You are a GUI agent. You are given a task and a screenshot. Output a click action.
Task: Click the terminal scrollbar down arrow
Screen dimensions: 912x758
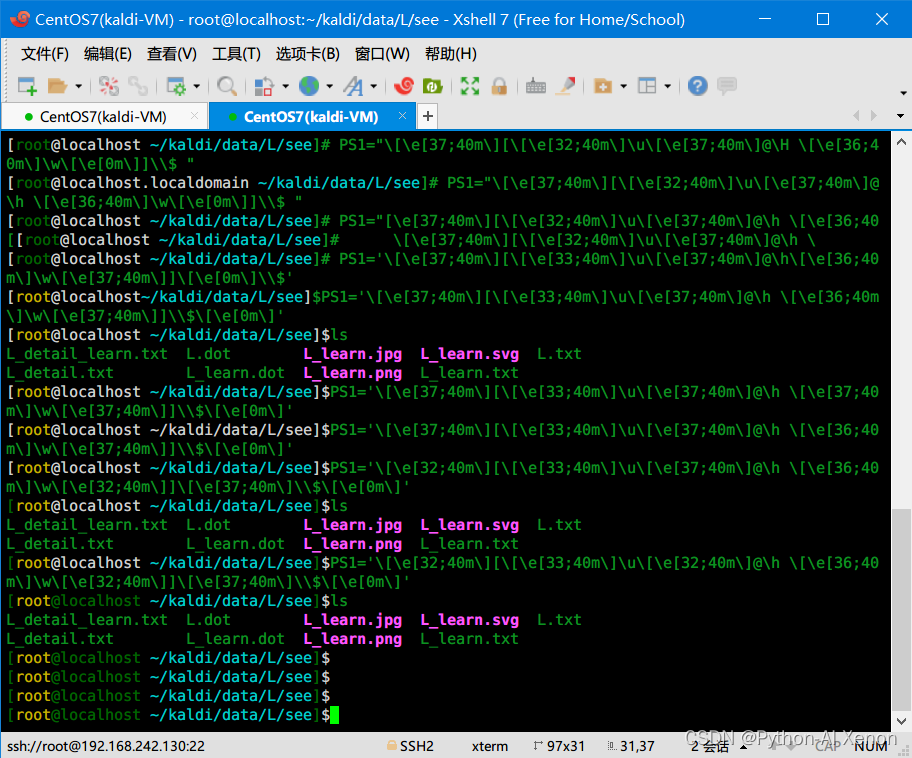901,721
